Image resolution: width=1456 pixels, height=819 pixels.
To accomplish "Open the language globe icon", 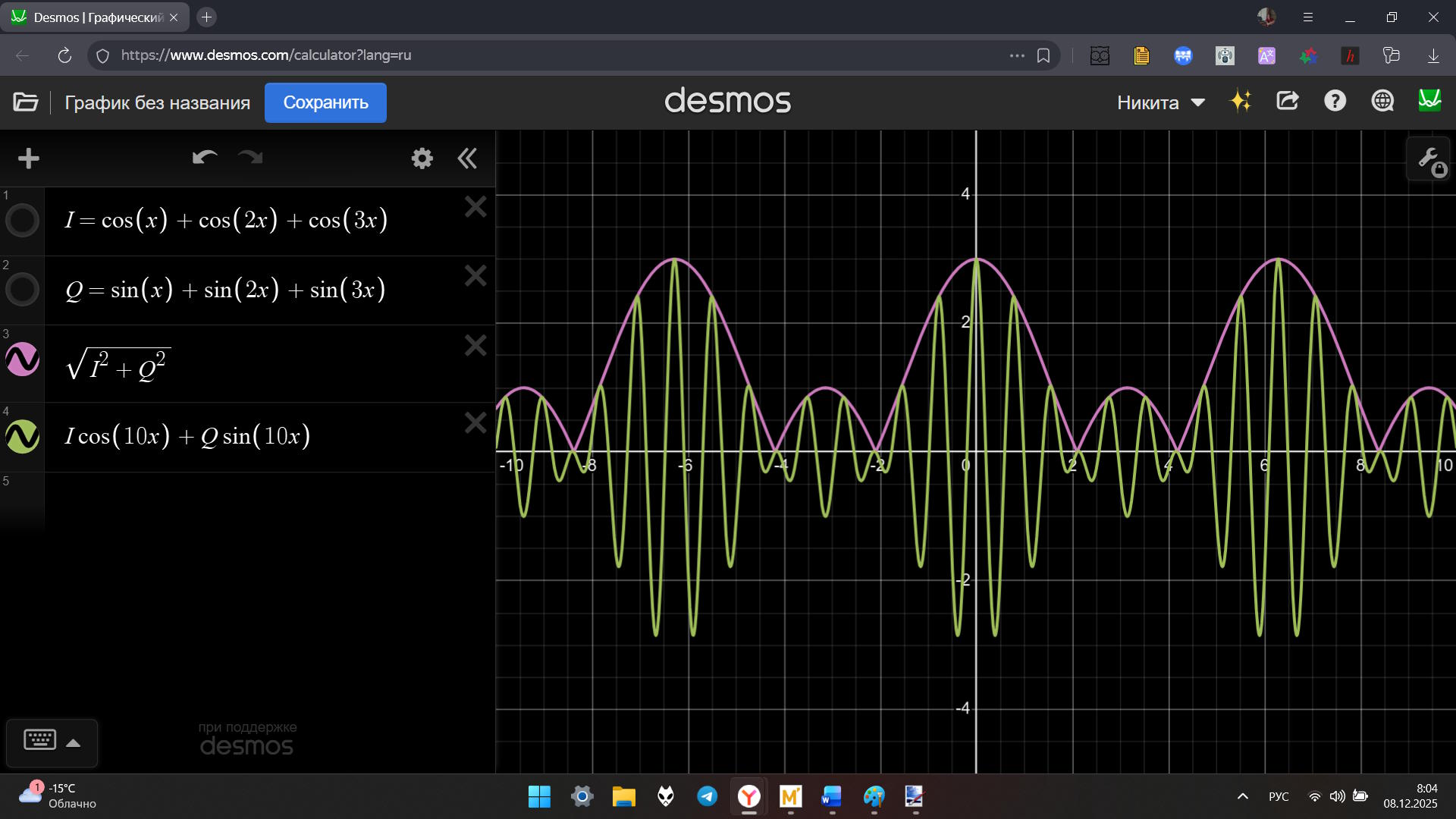I will [x=1382, y=101].
